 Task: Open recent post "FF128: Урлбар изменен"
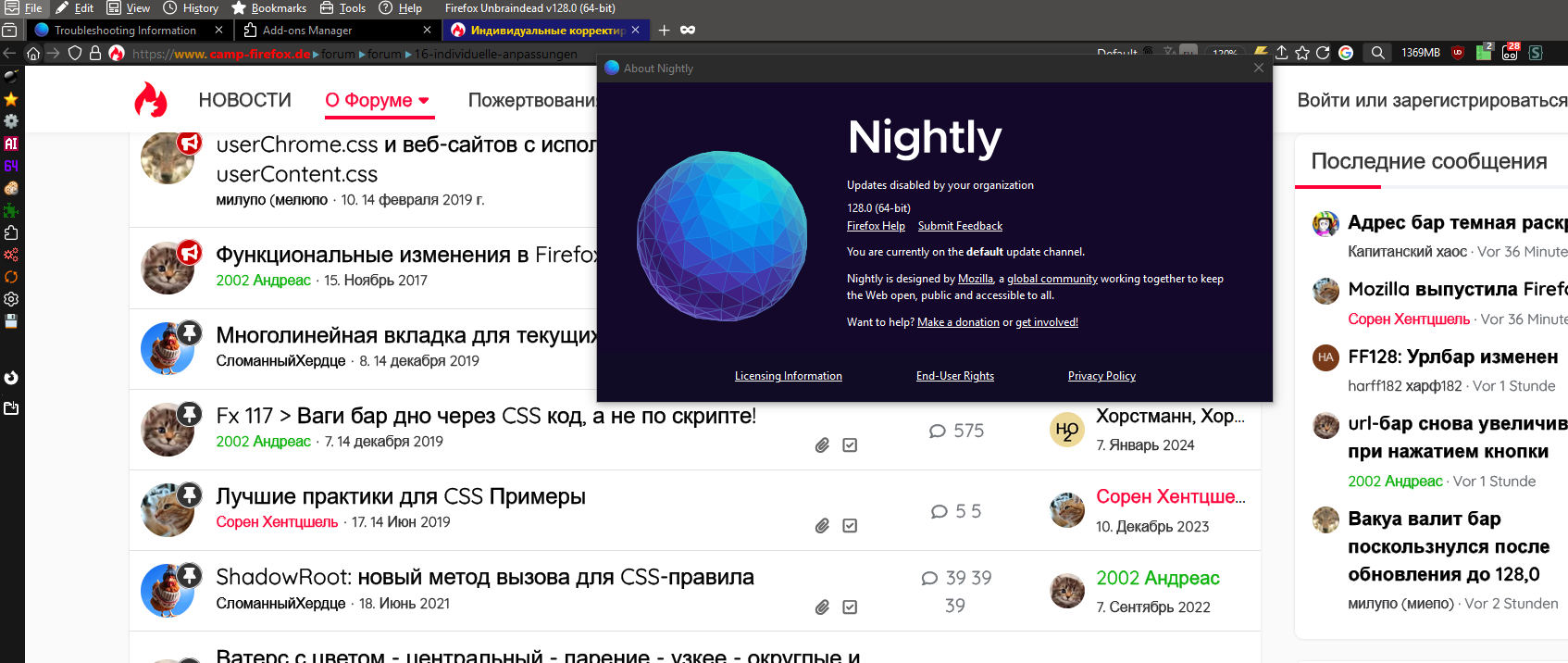1453,357
